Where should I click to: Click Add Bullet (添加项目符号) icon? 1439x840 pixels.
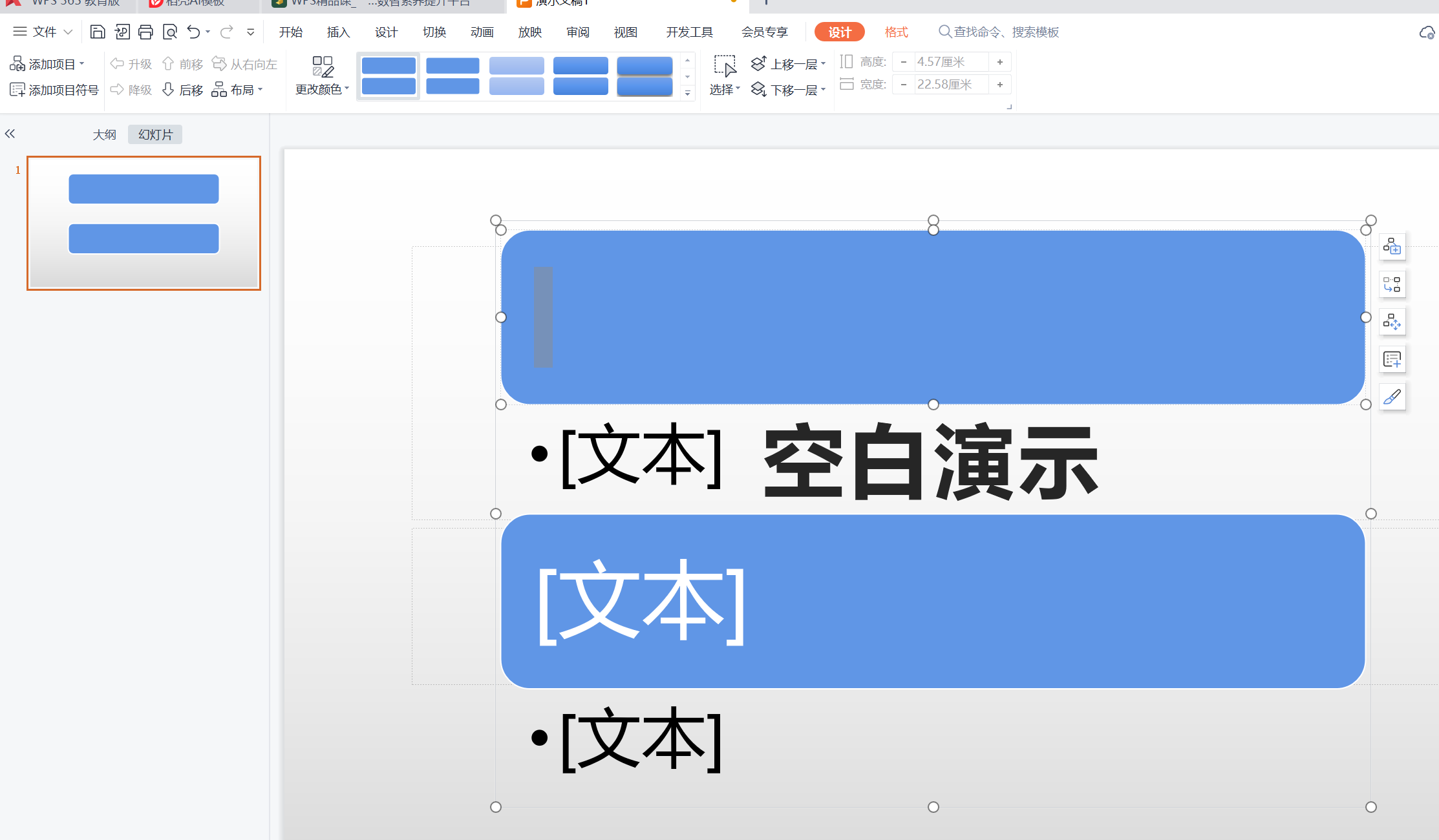point(17,90)
